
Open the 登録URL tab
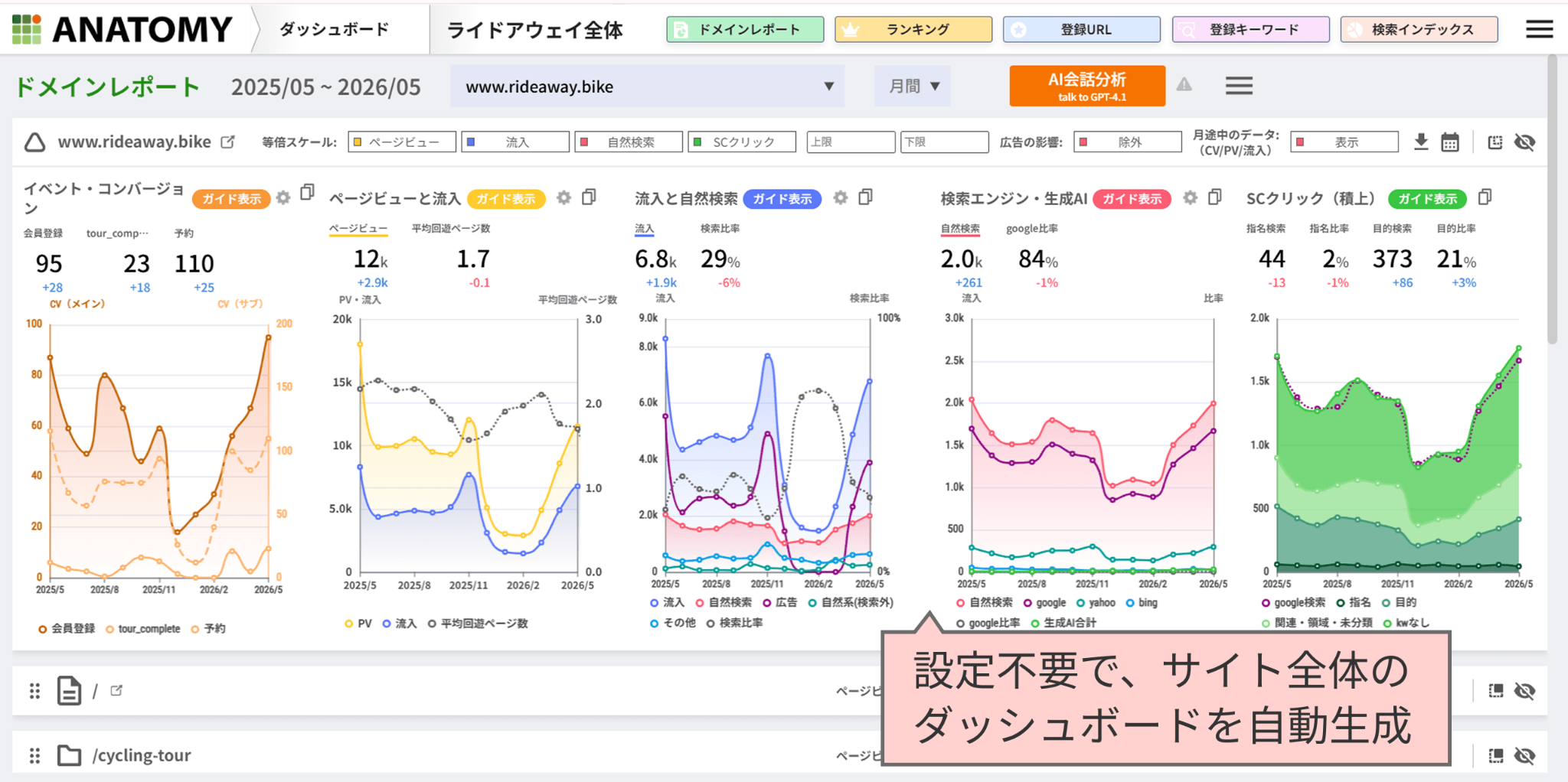pos(1082,30)
